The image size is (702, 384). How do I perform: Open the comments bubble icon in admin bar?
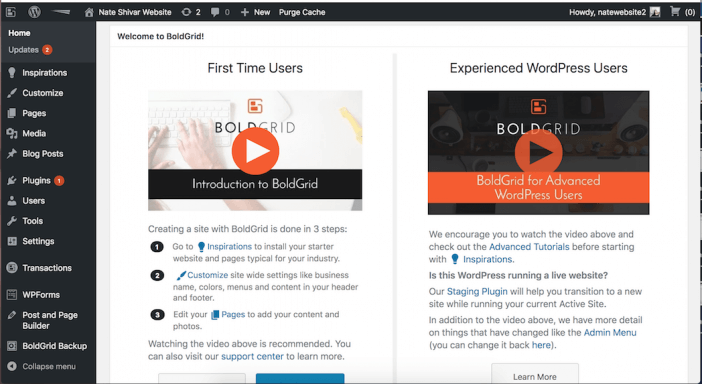click(x=215, y=12)
